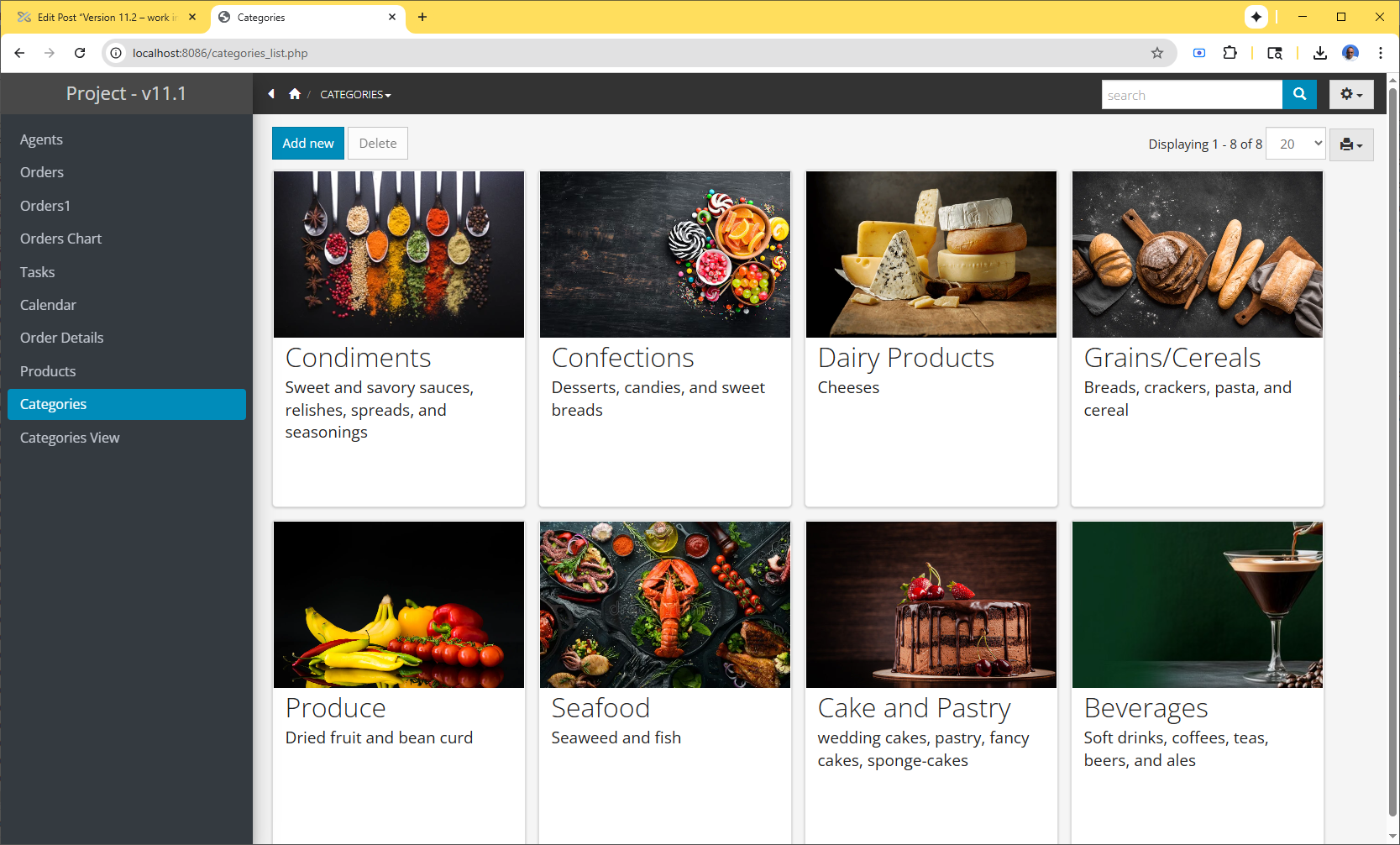Bookmark this page with star icon
Screen dimensions: 1400x845
point(1157,53)
